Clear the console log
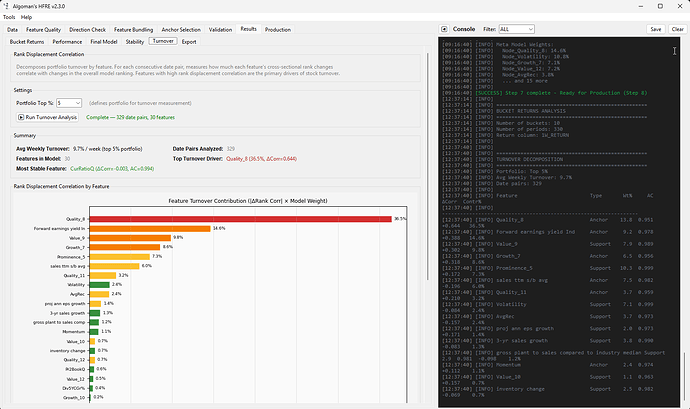 pos(677,29)
